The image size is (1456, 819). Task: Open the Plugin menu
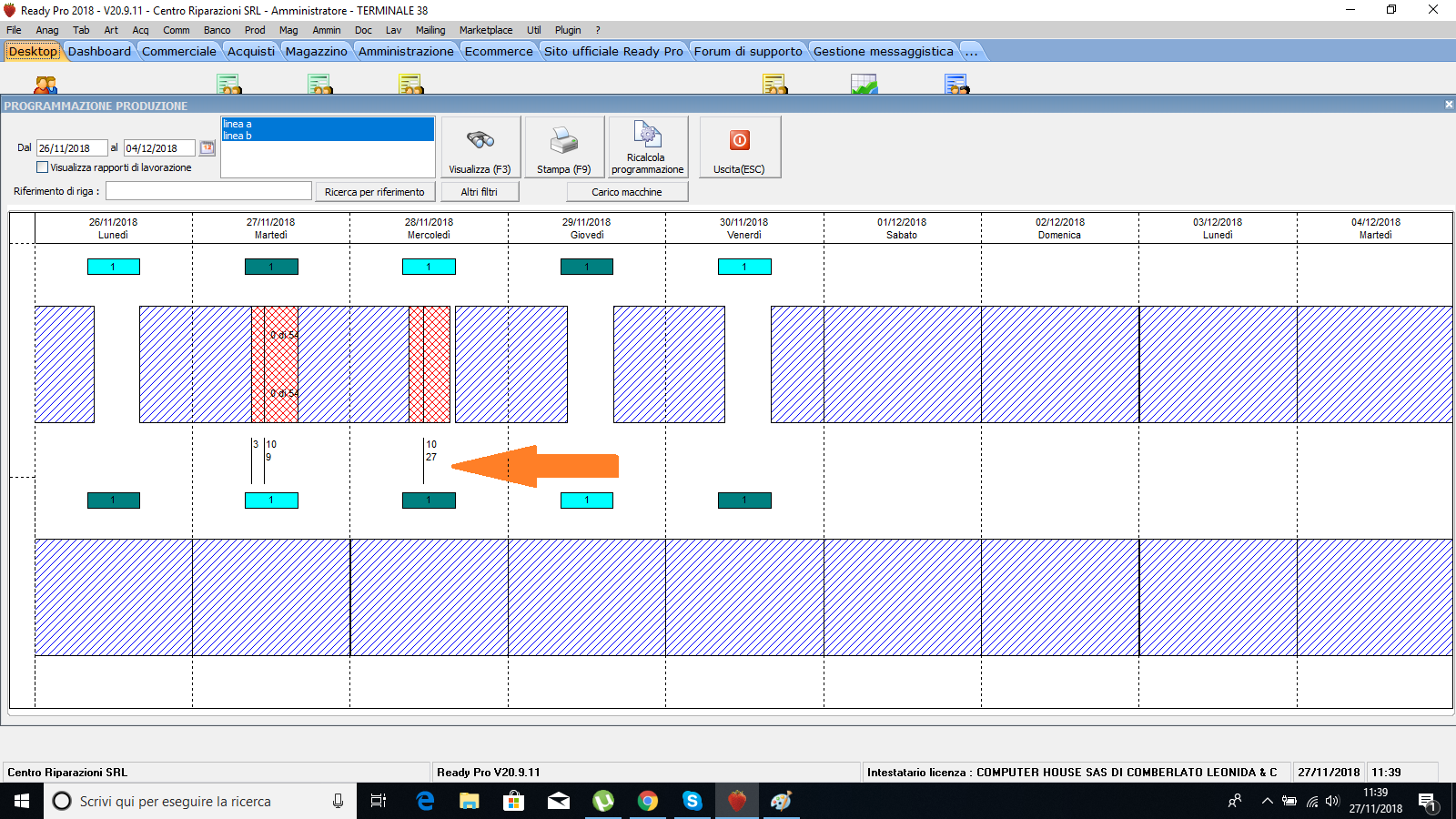tap(568, 30)
